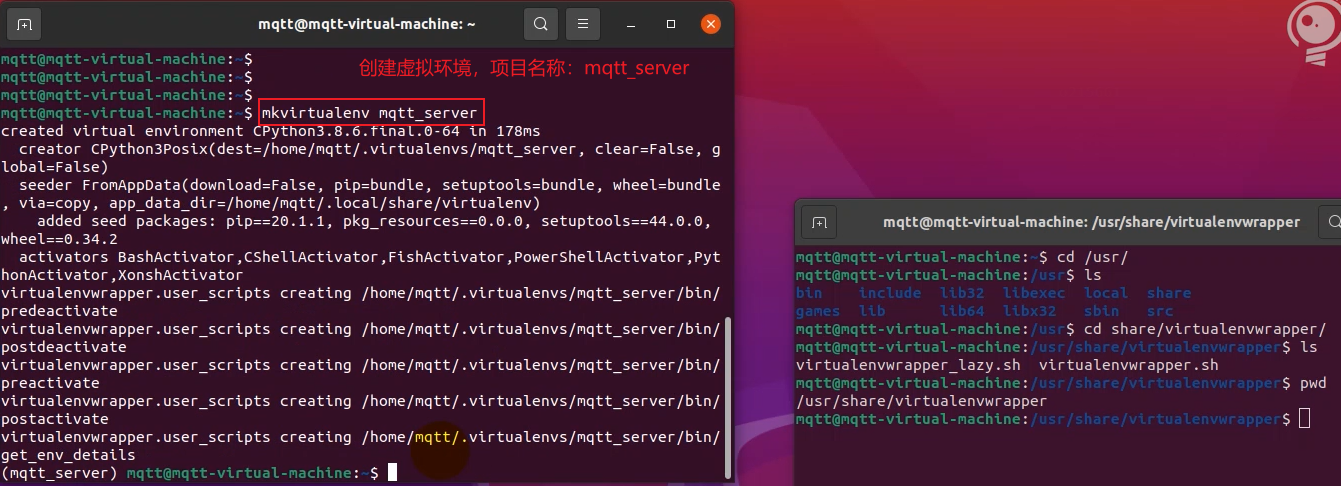This screenshot has width=1341, height=486.
Task: Click search icon in virtualenvwrapper terminal window
Action: [1334, 222]
